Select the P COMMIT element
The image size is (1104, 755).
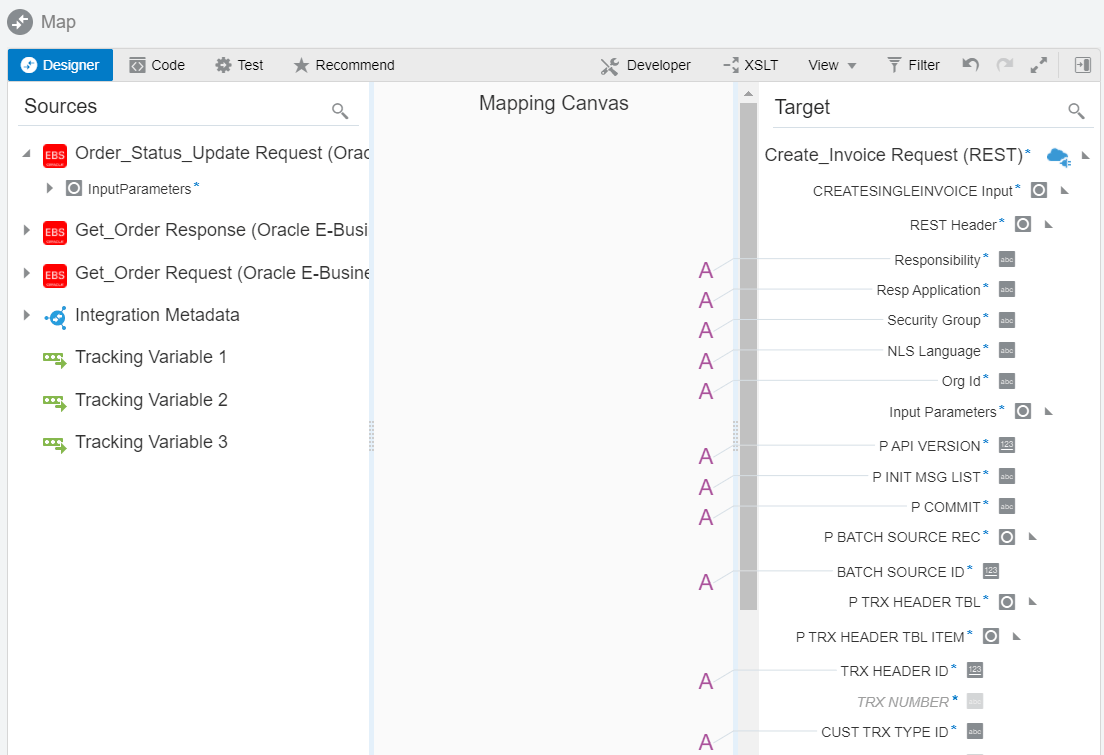[x=946, y=507]
